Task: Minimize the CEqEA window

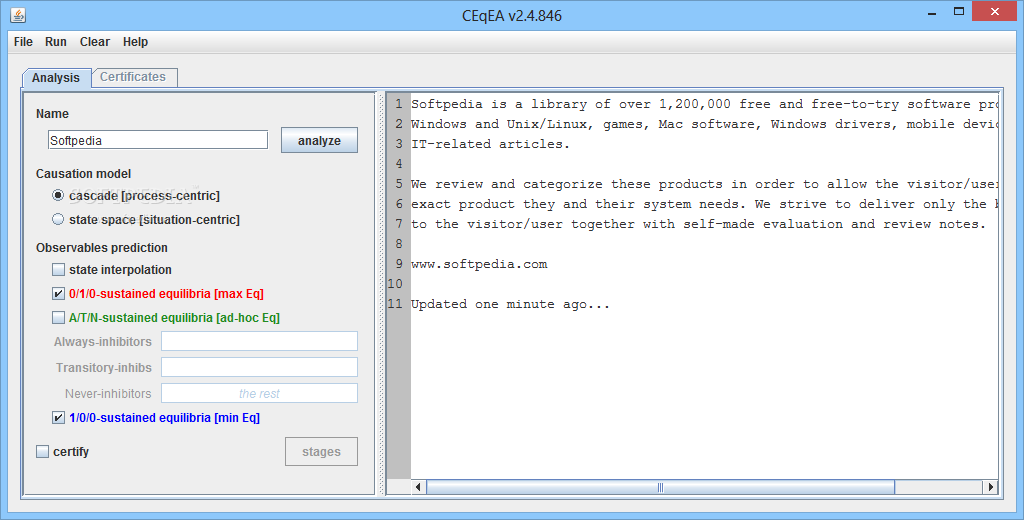Action: (x=931, y=12)
